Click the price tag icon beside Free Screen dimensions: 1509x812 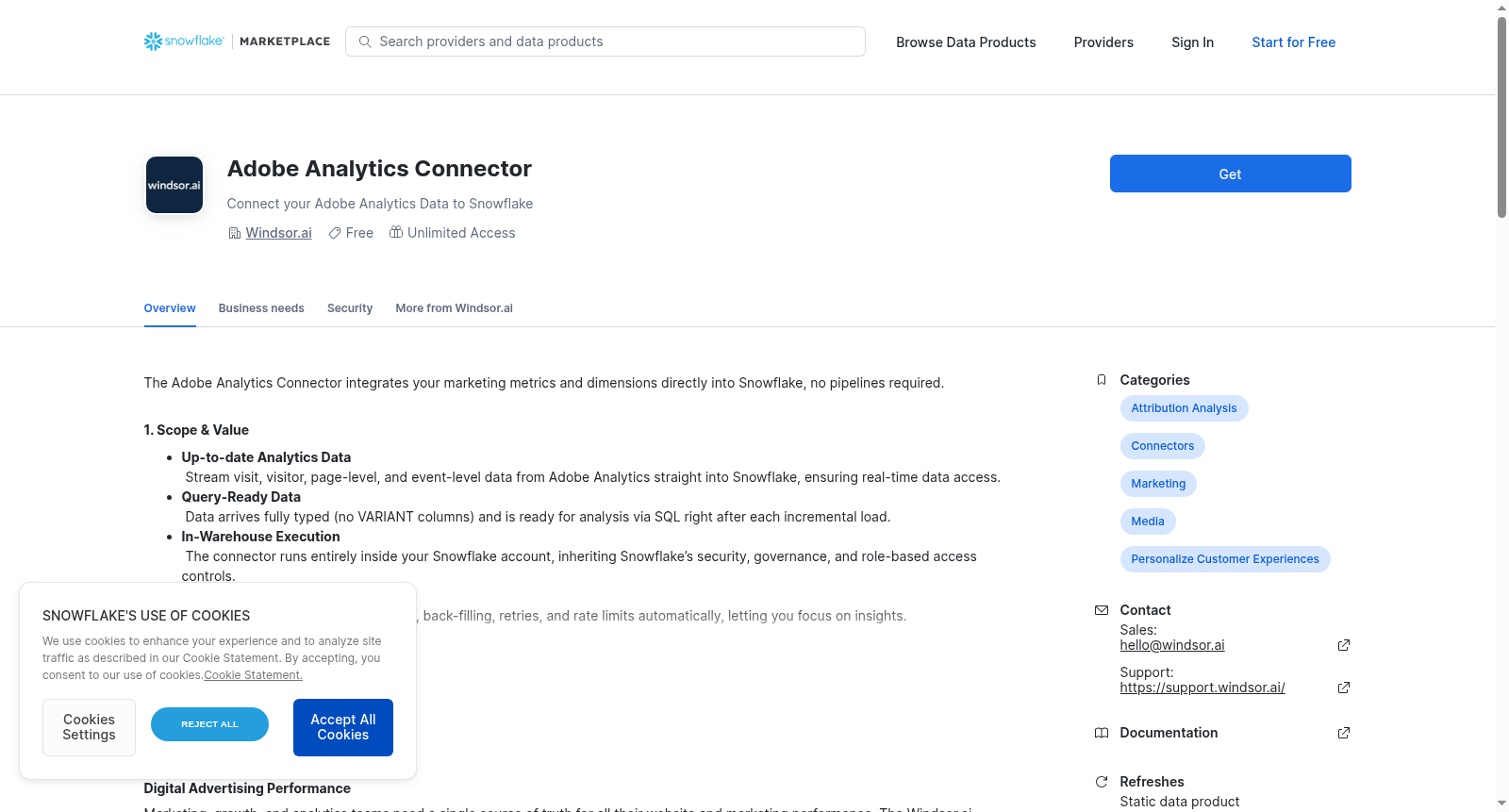click(335, 233)
